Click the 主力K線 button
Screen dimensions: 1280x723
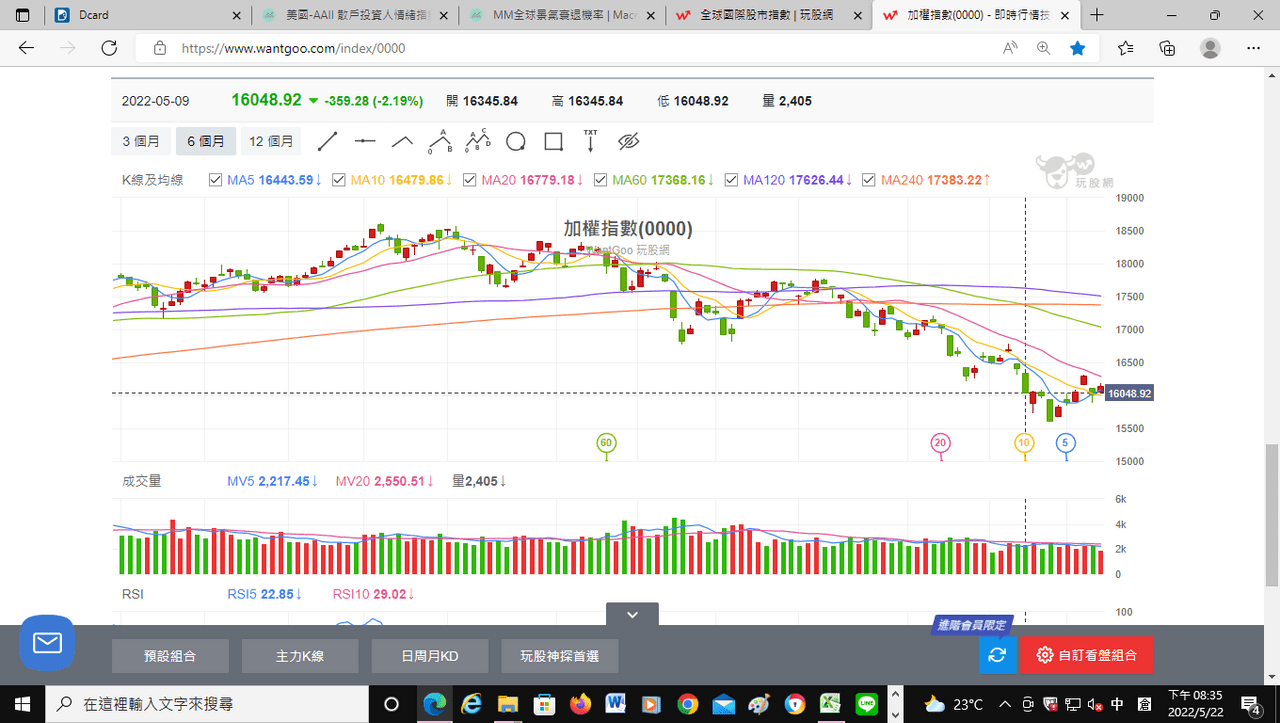pos(300,656)
